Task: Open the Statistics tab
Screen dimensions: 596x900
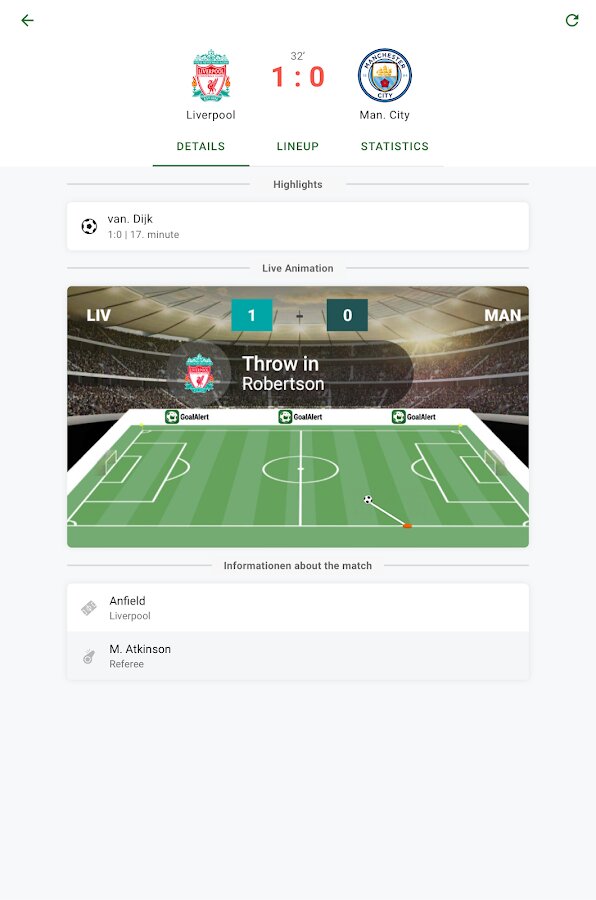Action: [x=394, y=146]
